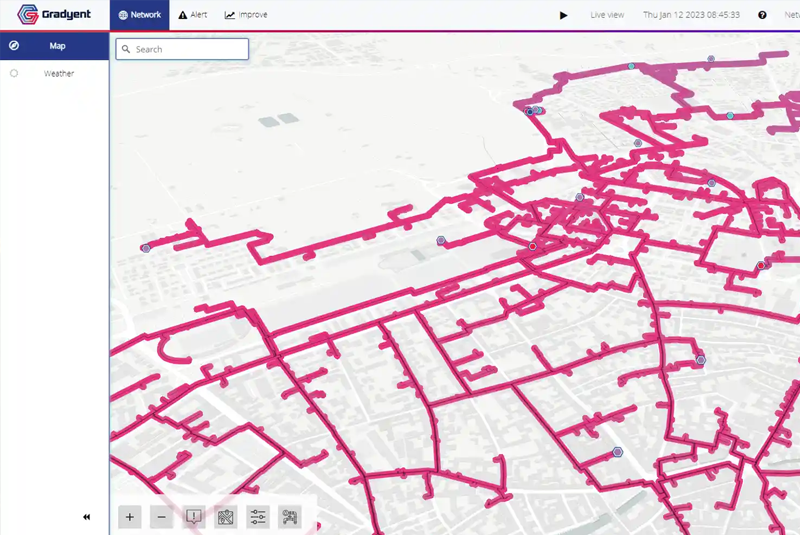Select the Network tab

[x=139, y=15]
